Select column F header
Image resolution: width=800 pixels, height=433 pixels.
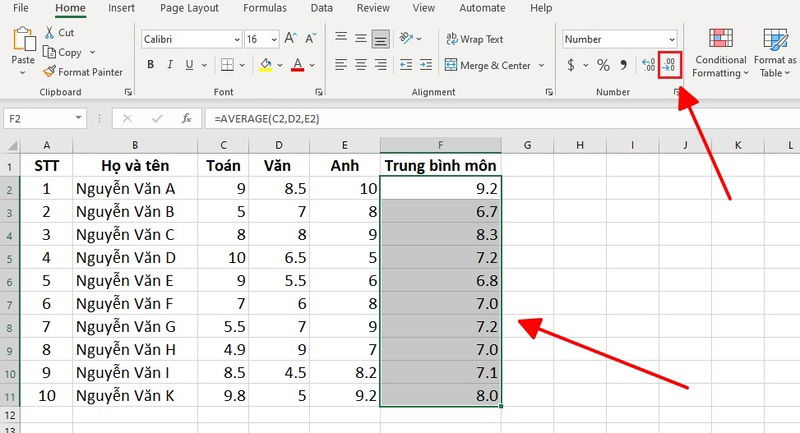(440, 145)
